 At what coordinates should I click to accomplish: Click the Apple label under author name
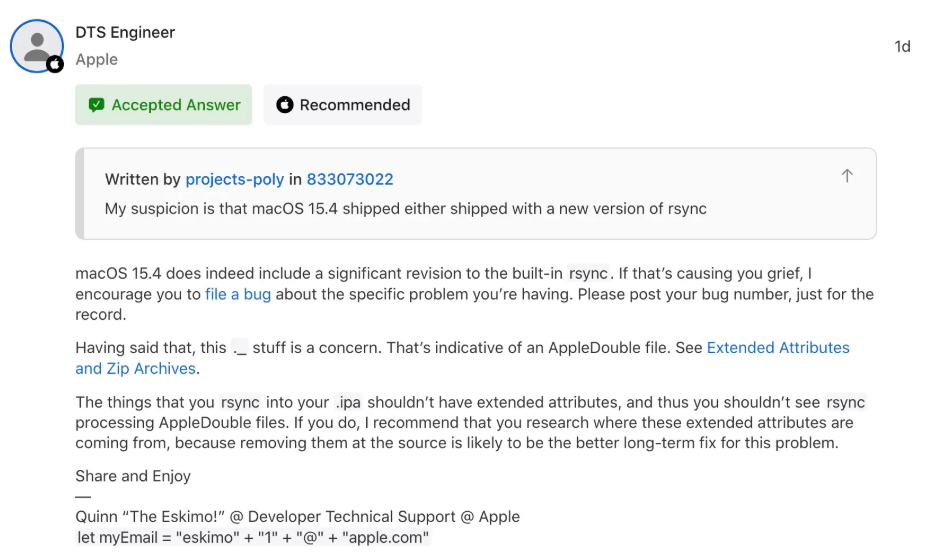pos(97,59)
